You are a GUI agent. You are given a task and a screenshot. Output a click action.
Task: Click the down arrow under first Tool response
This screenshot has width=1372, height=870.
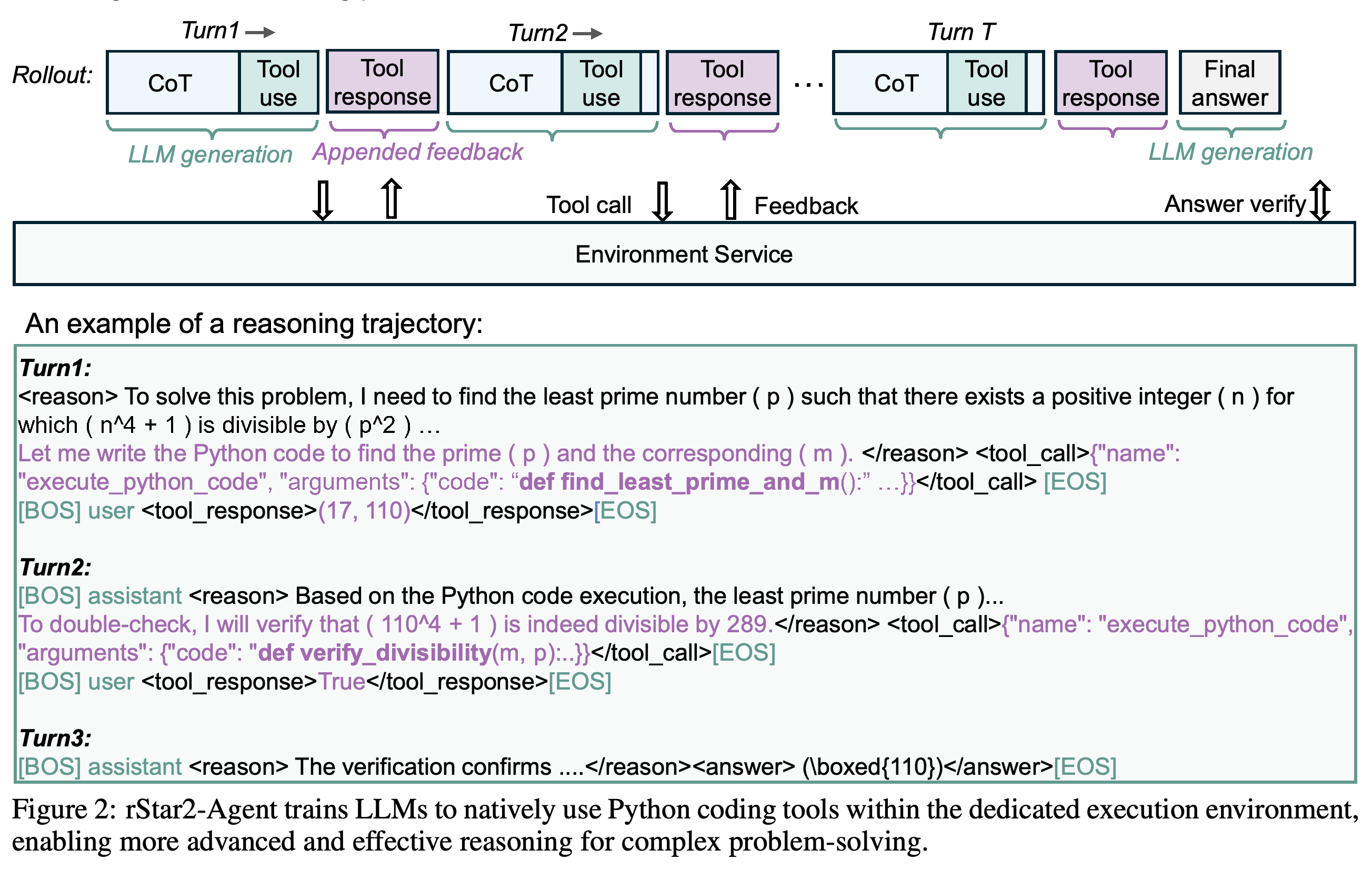pos(323,200)
